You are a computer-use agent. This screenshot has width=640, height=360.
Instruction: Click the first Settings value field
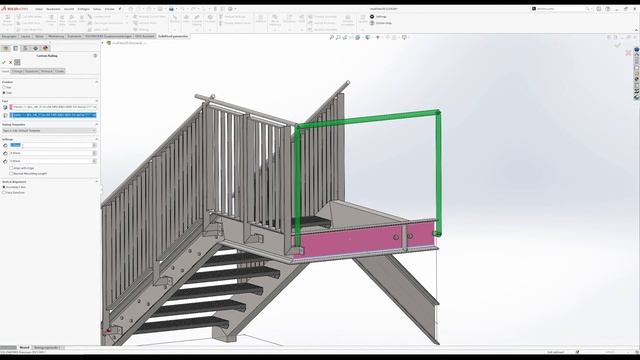[51, 145]
